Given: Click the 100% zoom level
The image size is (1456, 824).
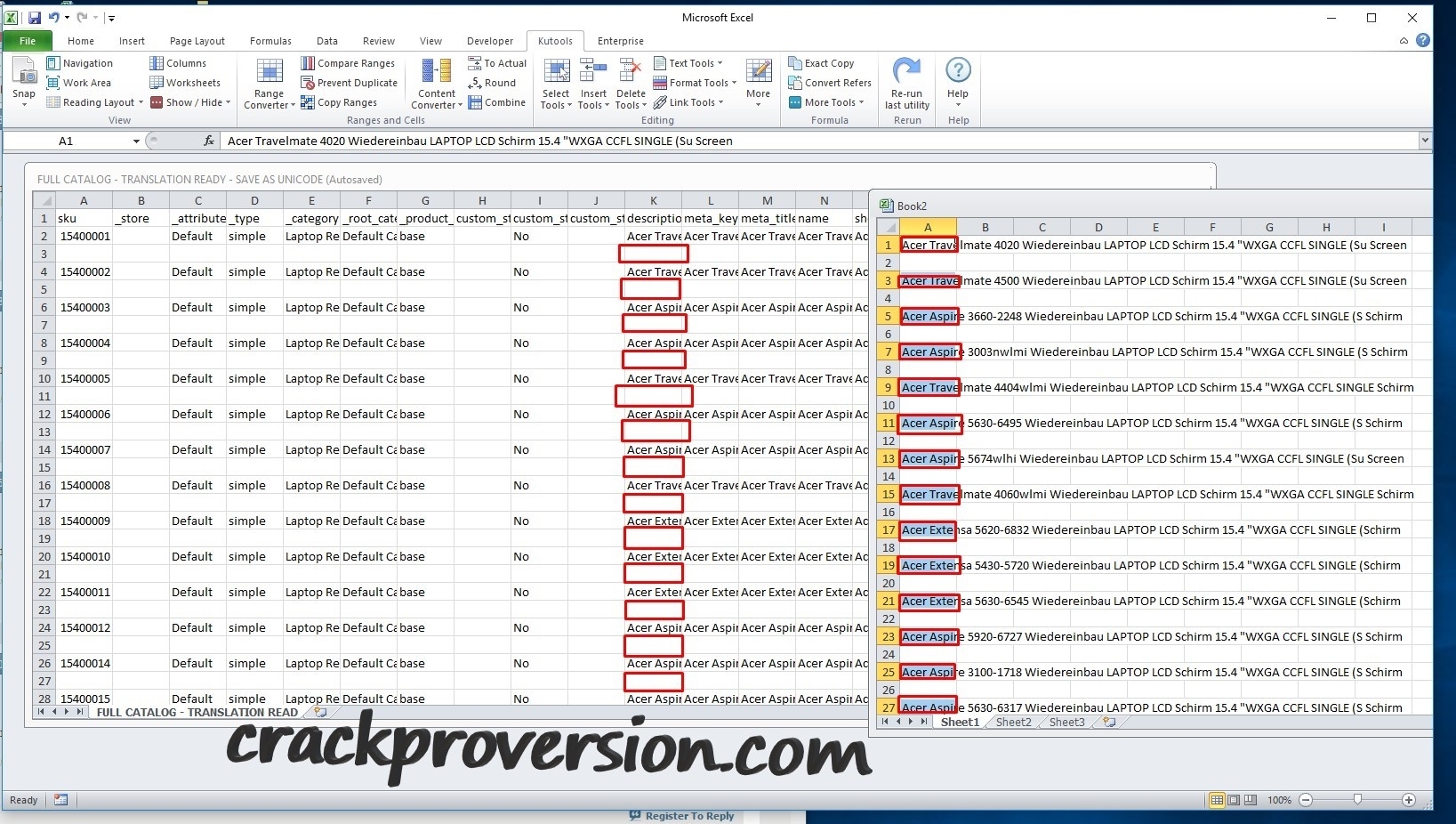Looking at the screenshot, I should (x=1279, y=800).
